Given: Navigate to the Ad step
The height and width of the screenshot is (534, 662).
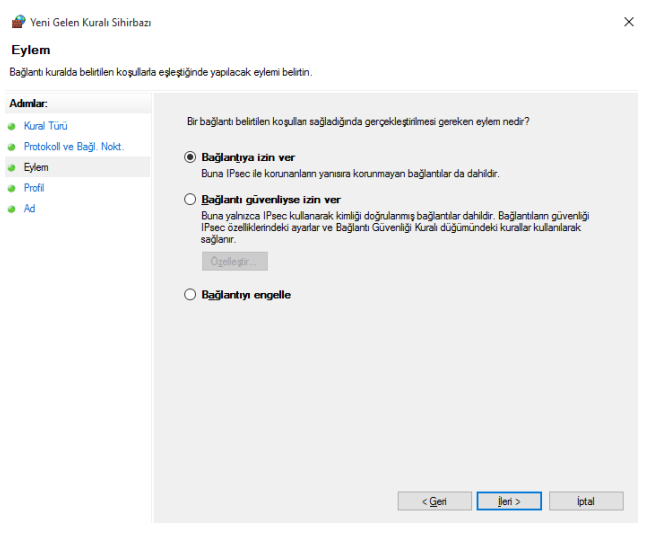Looking at the screenshot, I should click(x=30, y=209).
